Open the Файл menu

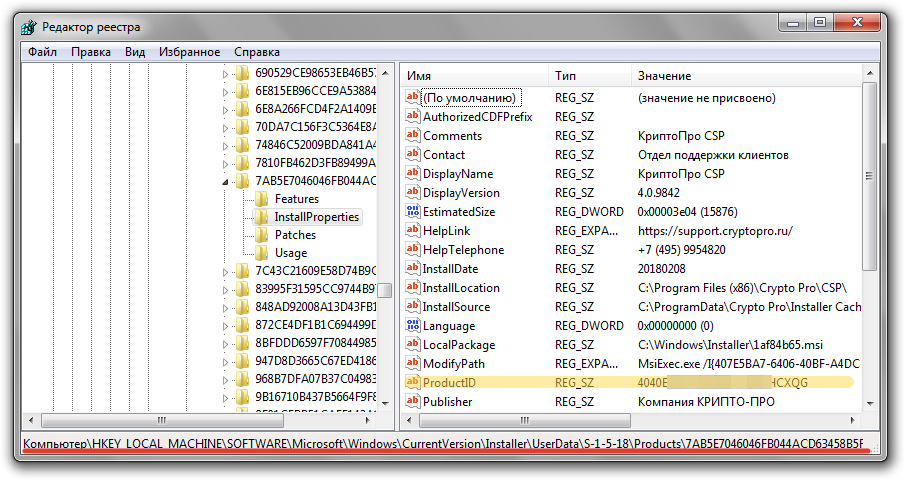click(43, 51)
